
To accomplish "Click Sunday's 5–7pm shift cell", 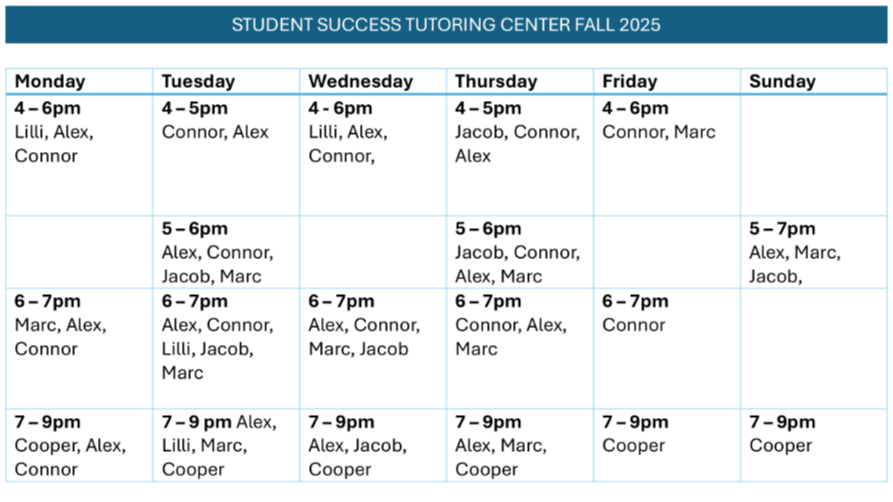I will (x=814, y=252).
